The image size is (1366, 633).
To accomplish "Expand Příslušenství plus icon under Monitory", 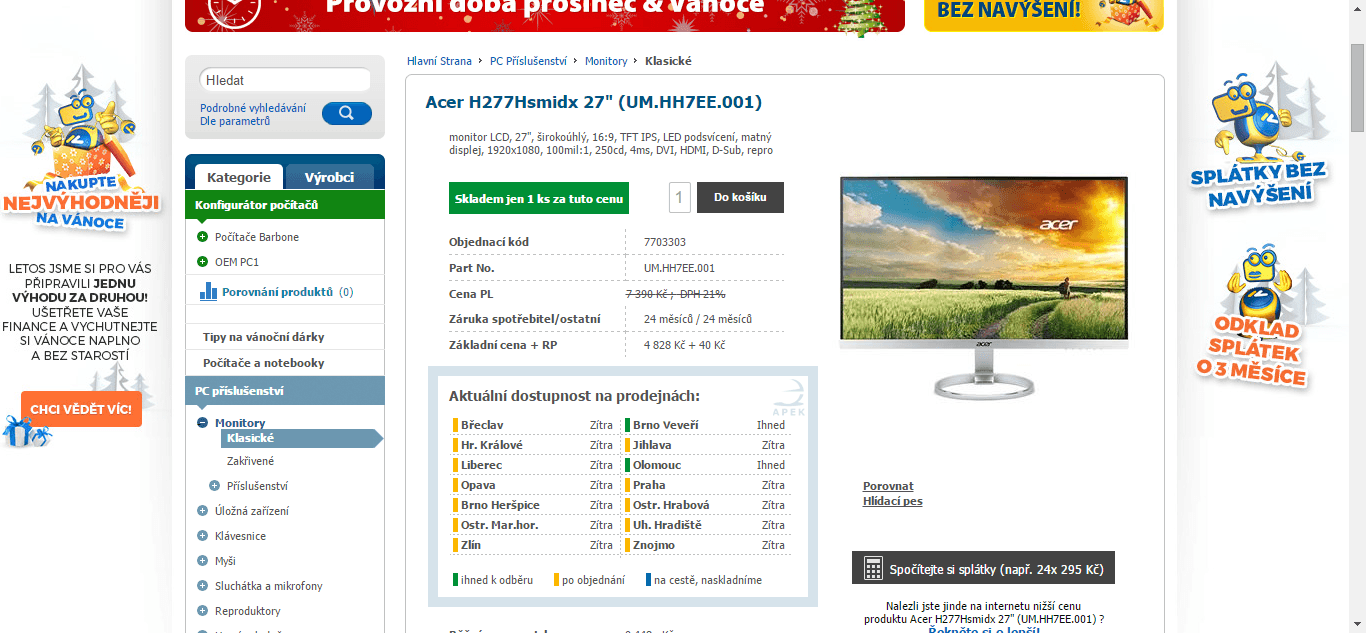I will pyautogui.click(x=214, y=486).
